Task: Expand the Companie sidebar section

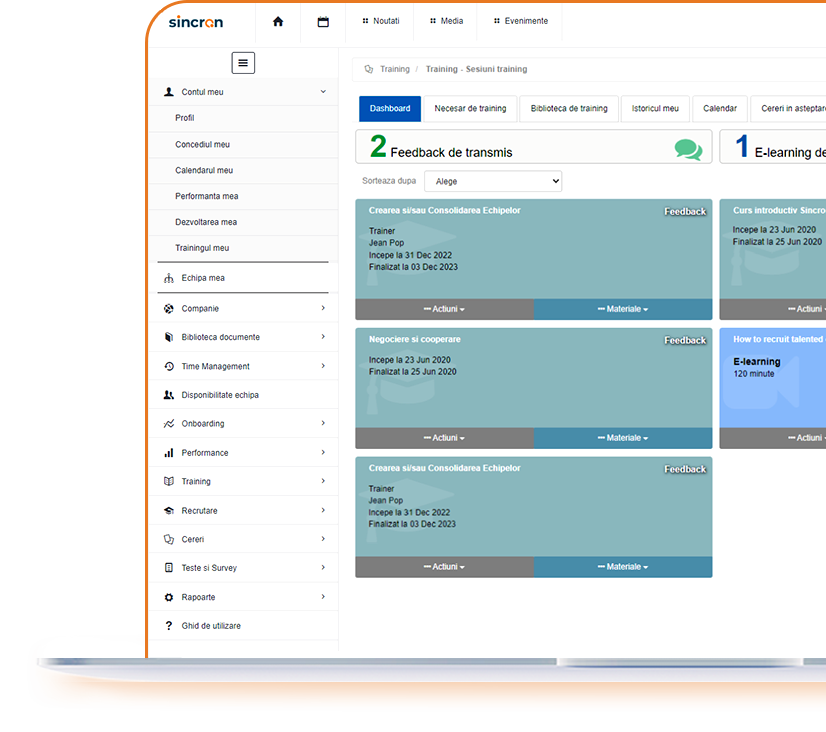Action: click(240, 308)
